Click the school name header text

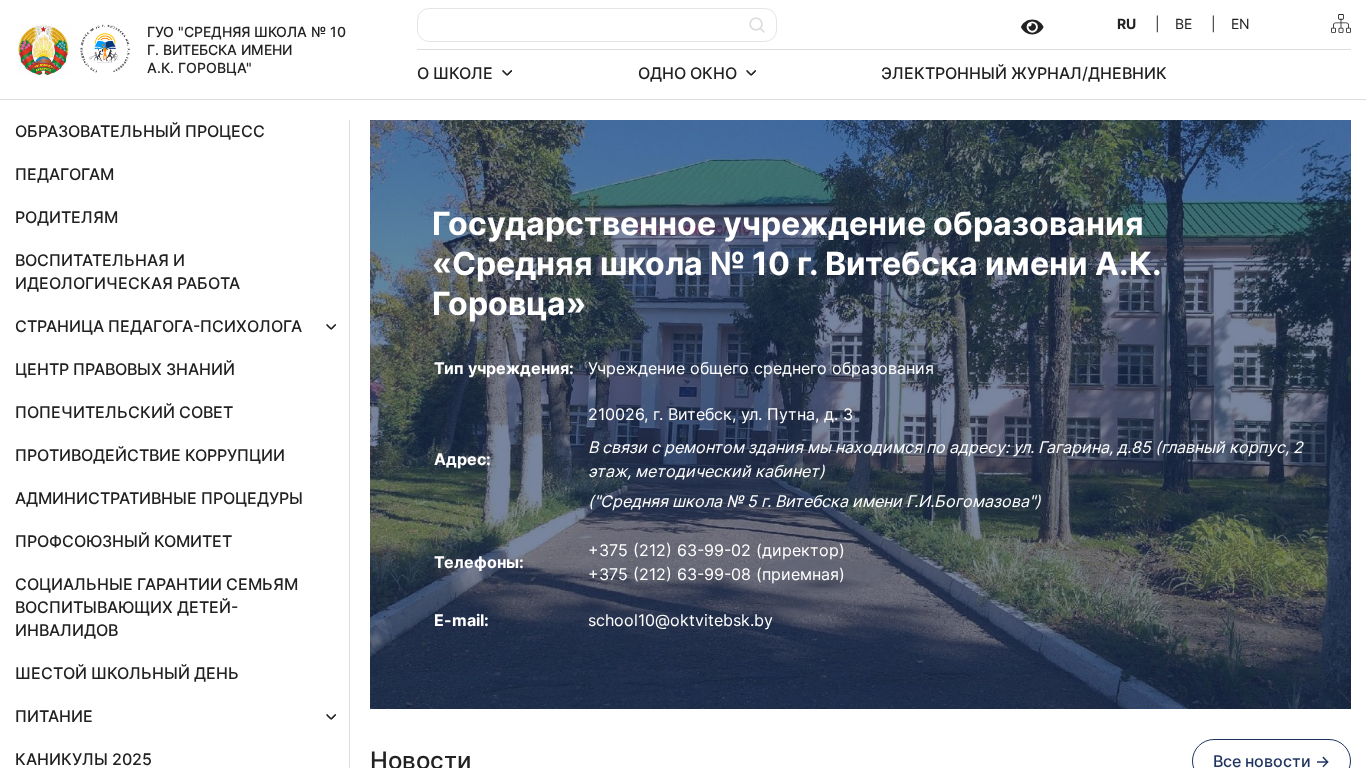point(246,50)
